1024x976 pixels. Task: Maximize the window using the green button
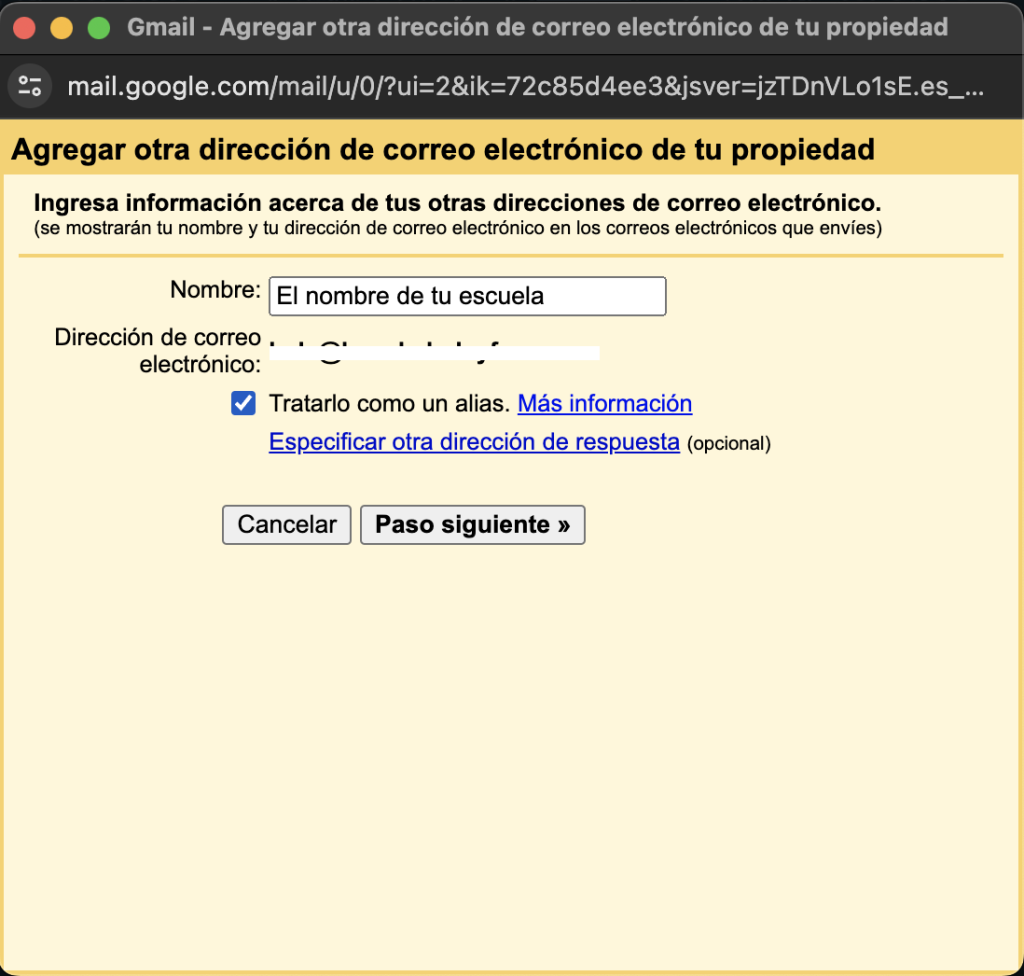tap(98, 27)
